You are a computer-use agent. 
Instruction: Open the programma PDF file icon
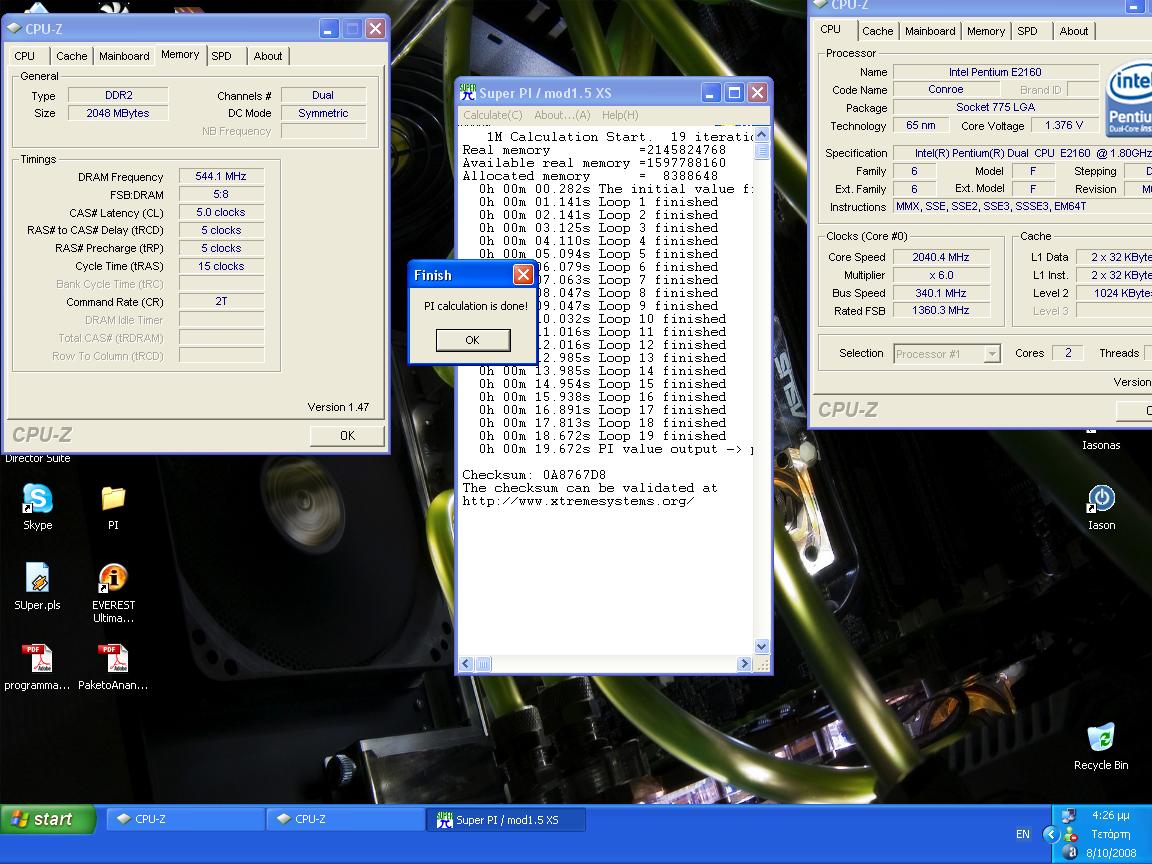[x=37, y=658]
